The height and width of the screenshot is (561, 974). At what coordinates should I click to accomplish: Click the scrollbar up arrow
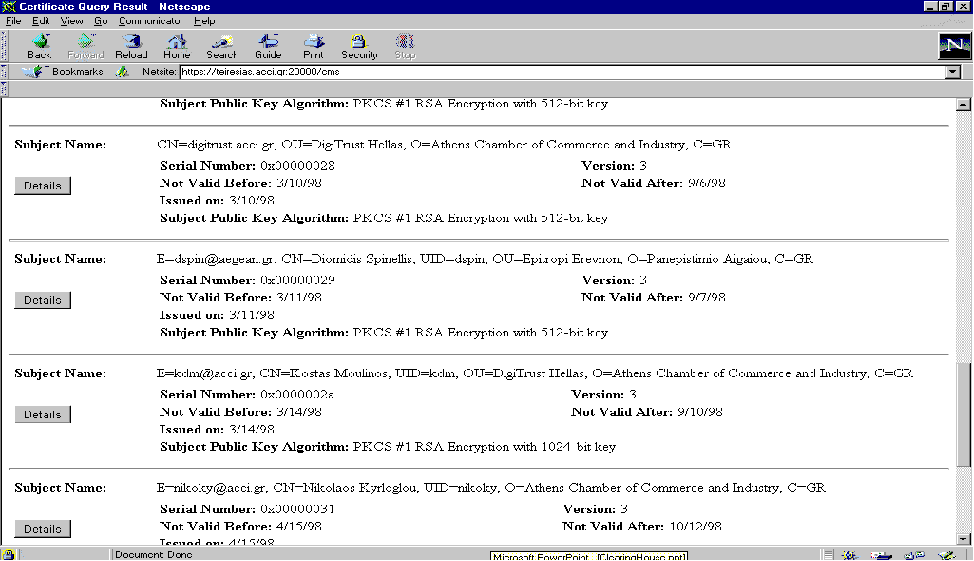click(963, 104)
